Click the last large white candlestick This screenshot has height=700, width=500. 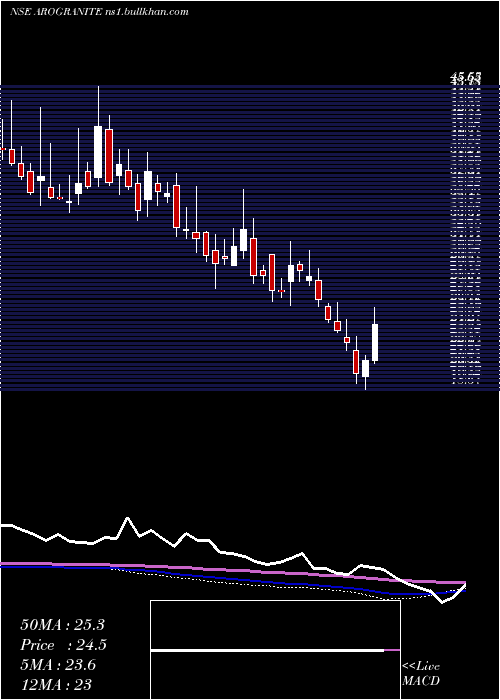point(375,342)
